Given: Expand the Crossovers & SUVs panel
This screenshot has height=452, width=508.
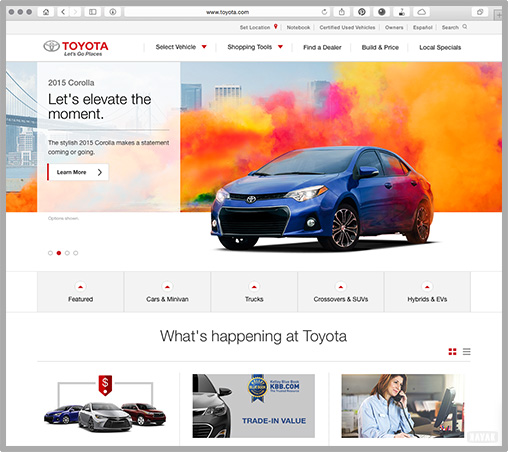Looking at the screenshot, I should tap(341, 292).
